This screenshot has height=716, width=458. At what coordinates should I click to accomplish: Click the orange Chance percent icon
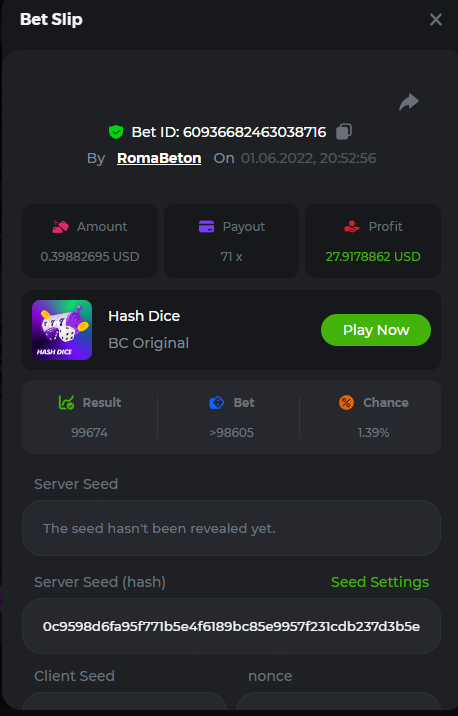346,402
